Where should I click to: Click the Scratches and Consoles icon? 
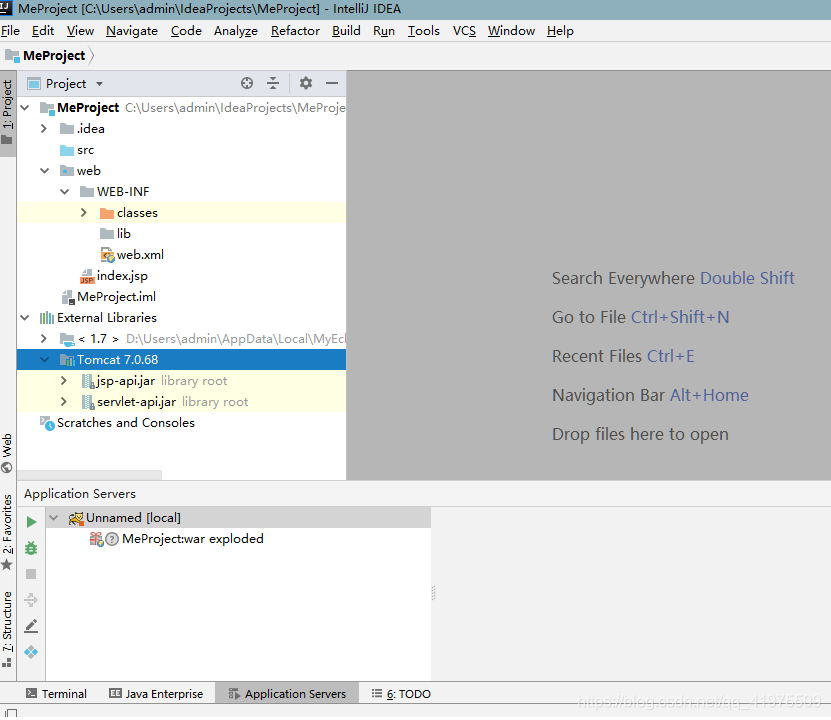point(47,423)
